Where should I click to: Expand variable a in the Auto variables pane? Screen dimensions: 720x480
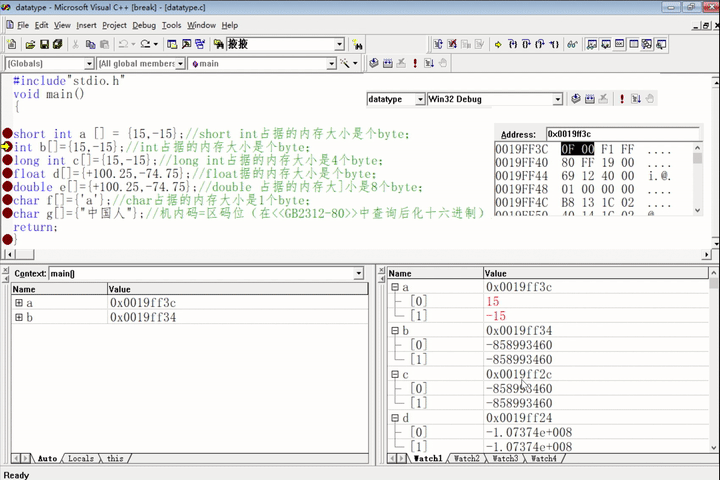point(19,303)
